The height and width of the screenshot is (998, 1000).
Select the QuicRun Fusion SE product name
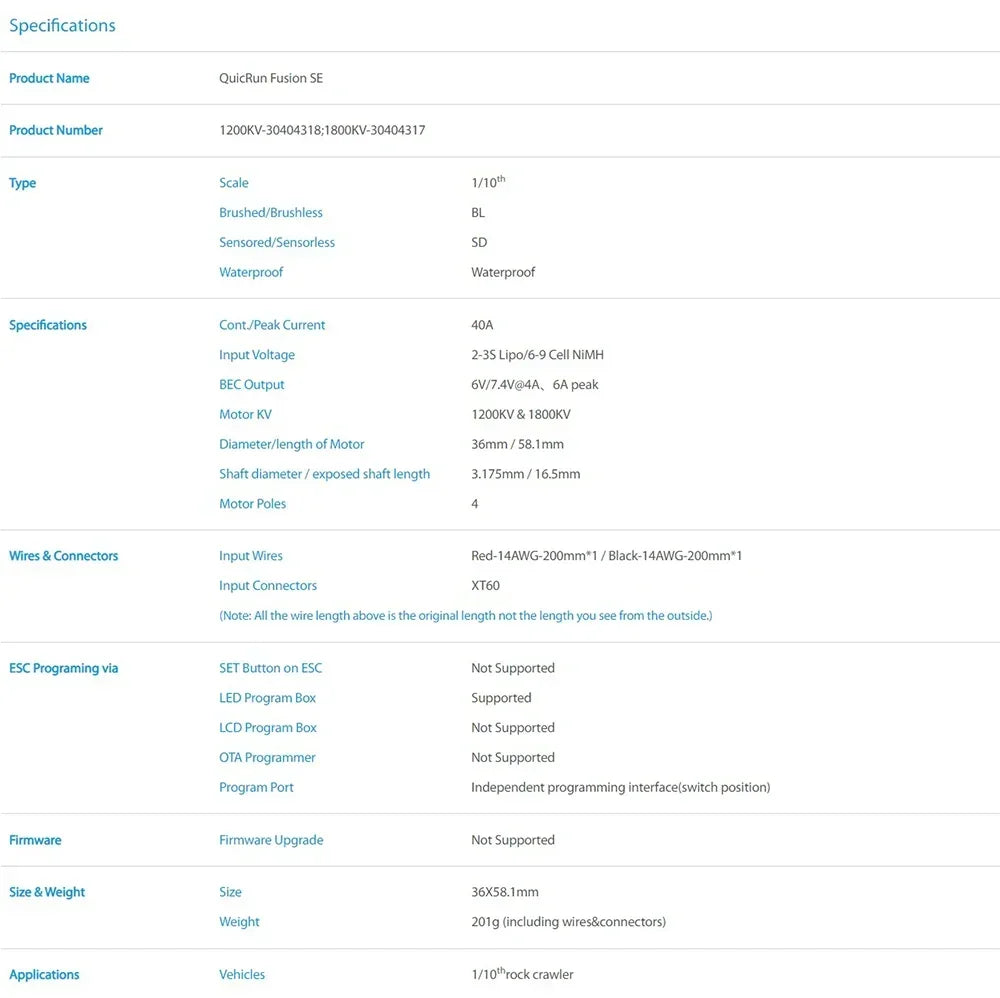[271, 78]
